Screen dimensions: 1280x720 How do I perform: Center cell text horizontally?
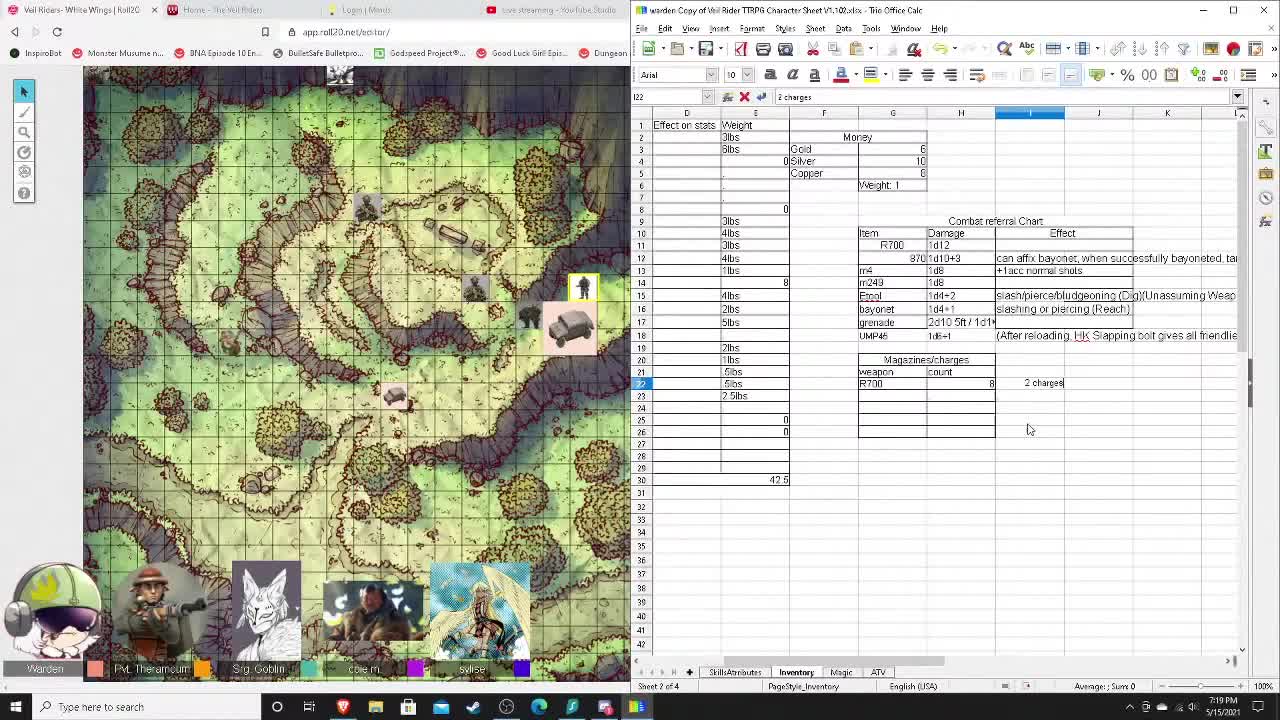[x=928, y=74]
